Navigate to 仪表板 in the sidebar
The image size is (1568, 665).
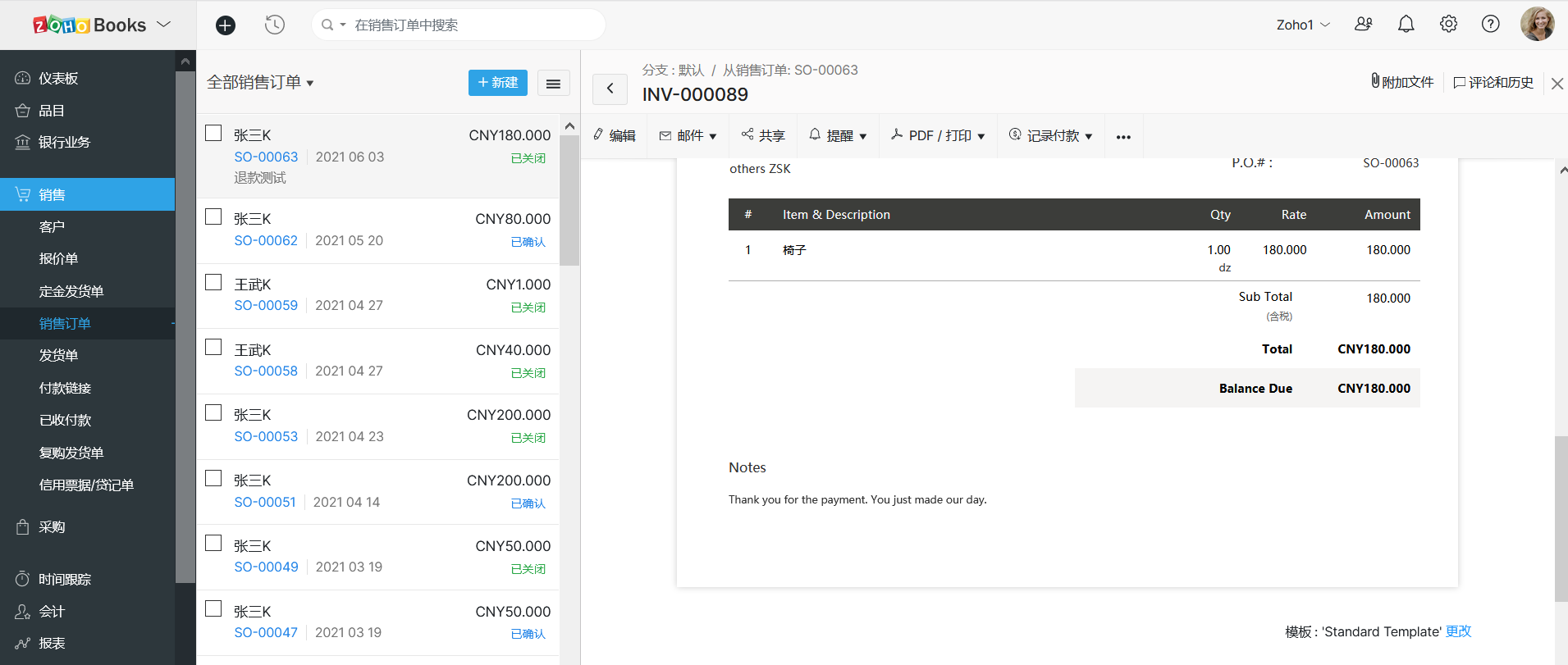pyautogui.click(x=58, y=79)
